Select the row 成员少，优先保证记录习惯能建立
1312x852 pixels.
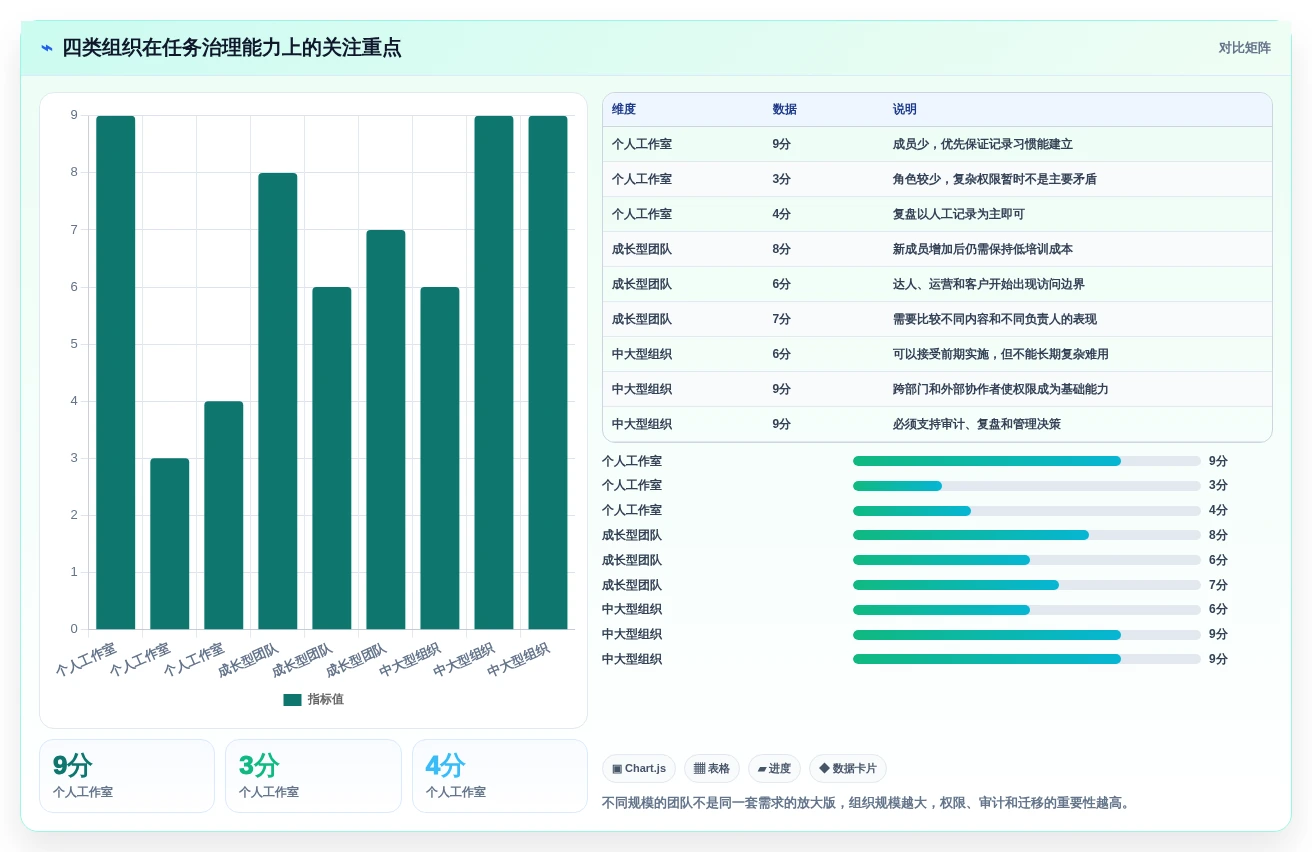click(937, 144)
